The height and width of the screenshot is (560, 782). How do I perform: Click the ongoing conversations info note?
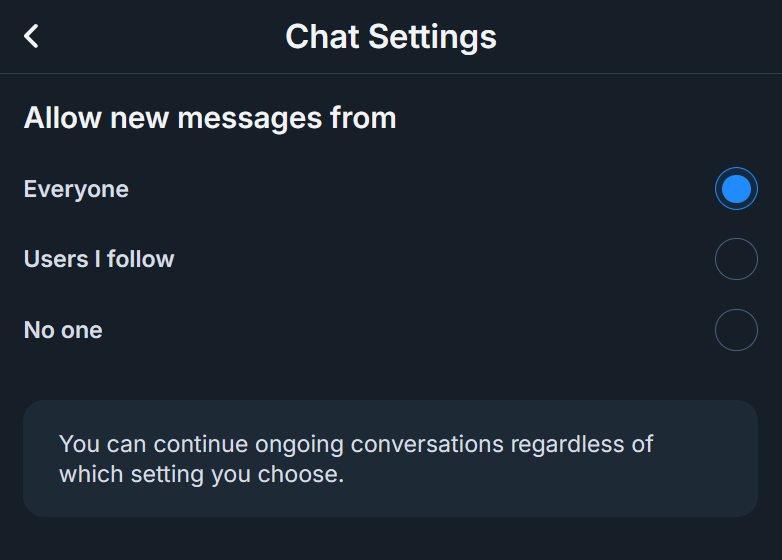coord(390,458)
